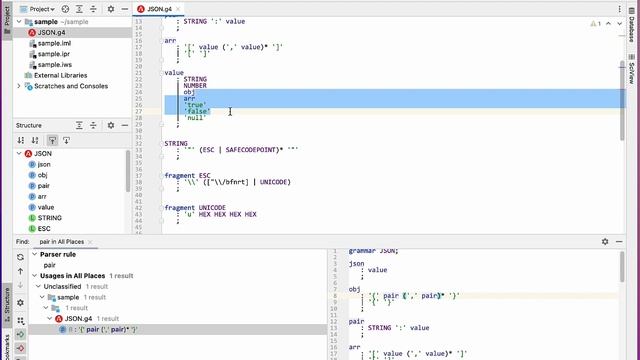Close the JSON.g4 editor tab
The width and height of the screenshot is (640, 360).
tap(178, 9)
